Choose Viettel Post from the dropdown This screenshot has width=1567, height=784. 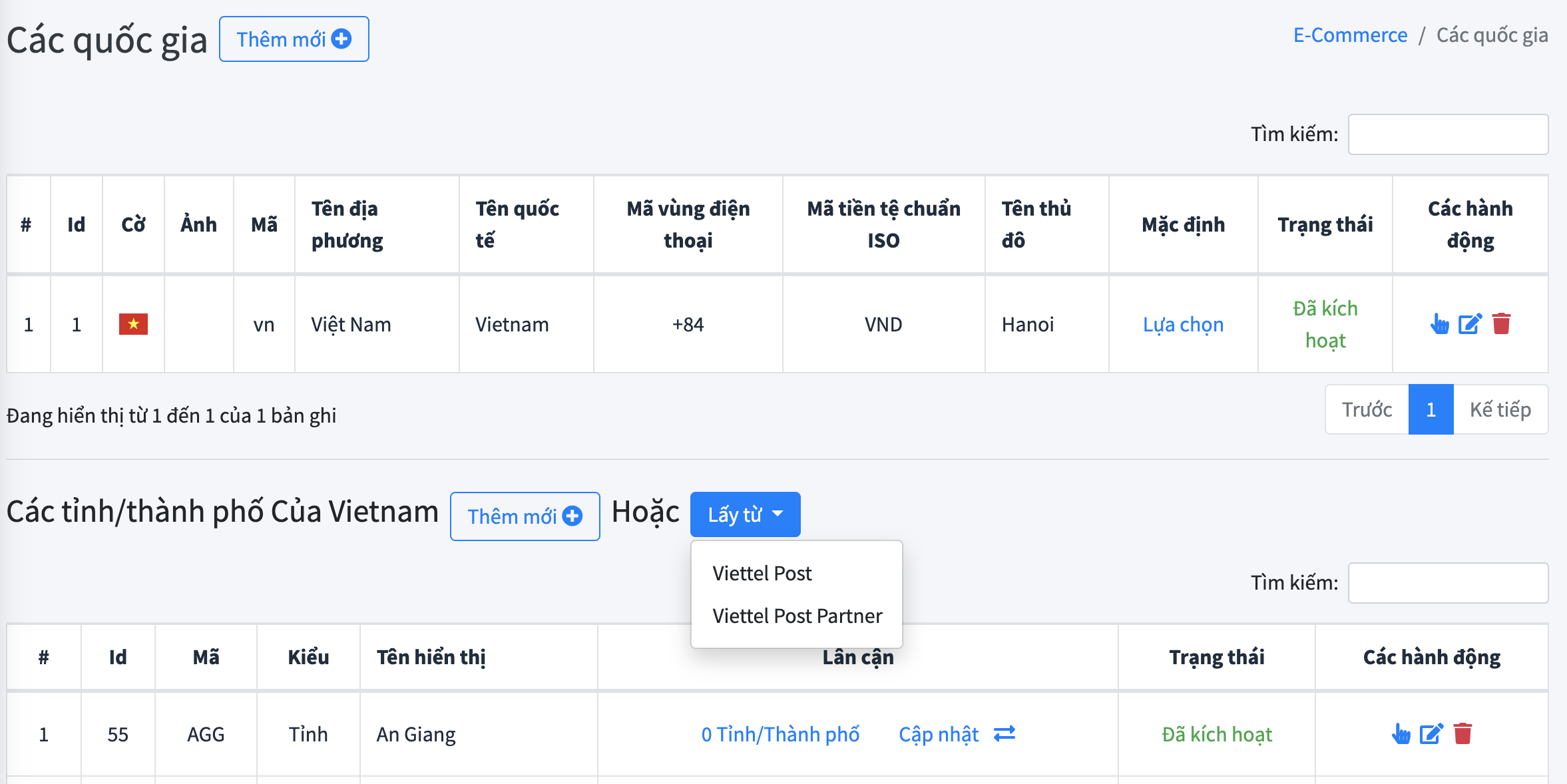[762, 573]
